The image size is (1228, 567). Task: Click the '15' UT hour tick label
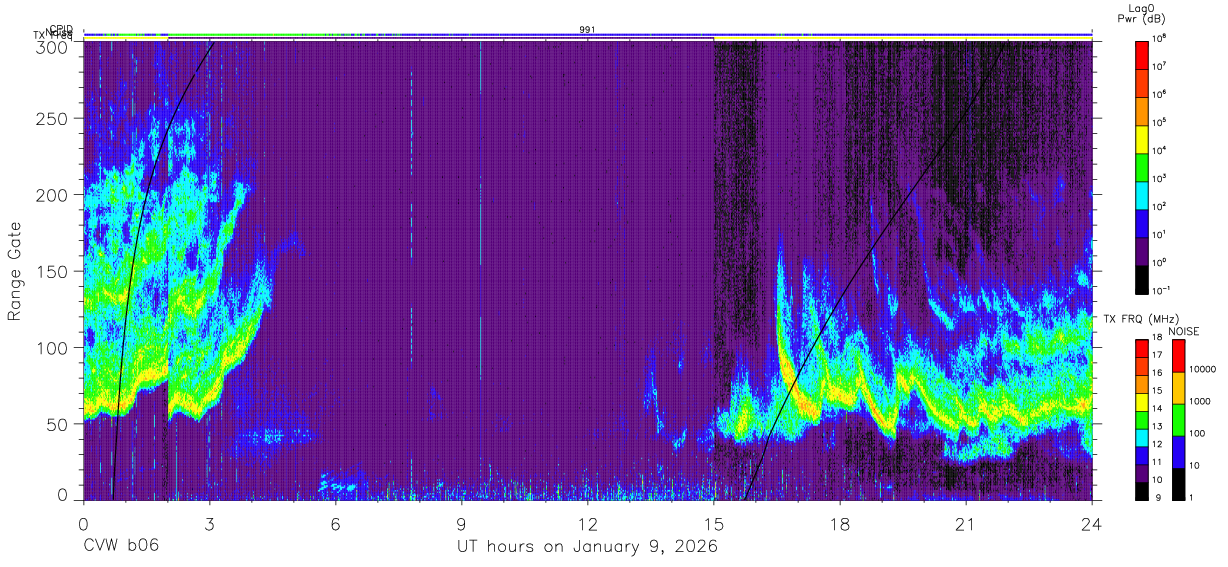tap(714, 523)
